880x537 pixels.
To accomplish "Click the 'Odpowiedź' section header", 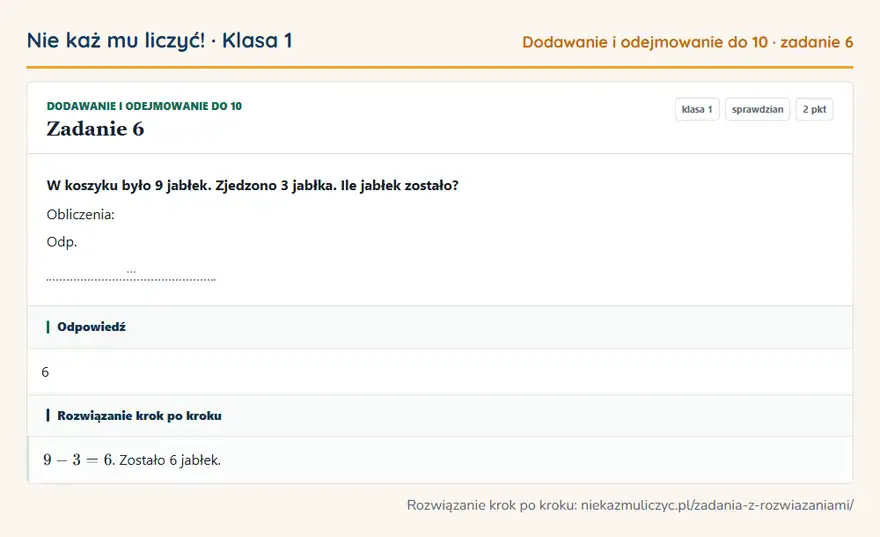I will 440,327.
